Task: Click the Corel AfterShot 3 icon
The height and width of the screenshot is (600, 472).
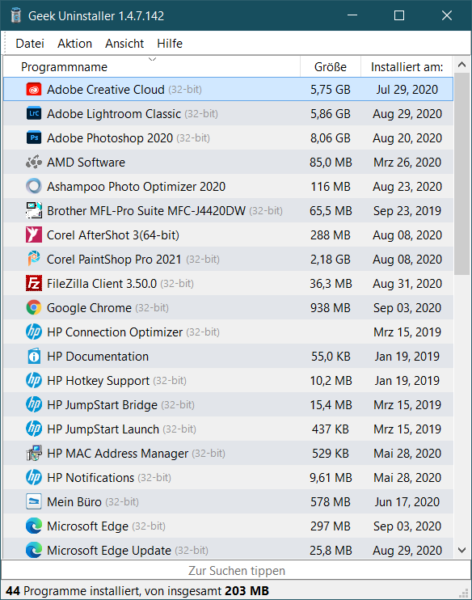Action: click(34, 235)
